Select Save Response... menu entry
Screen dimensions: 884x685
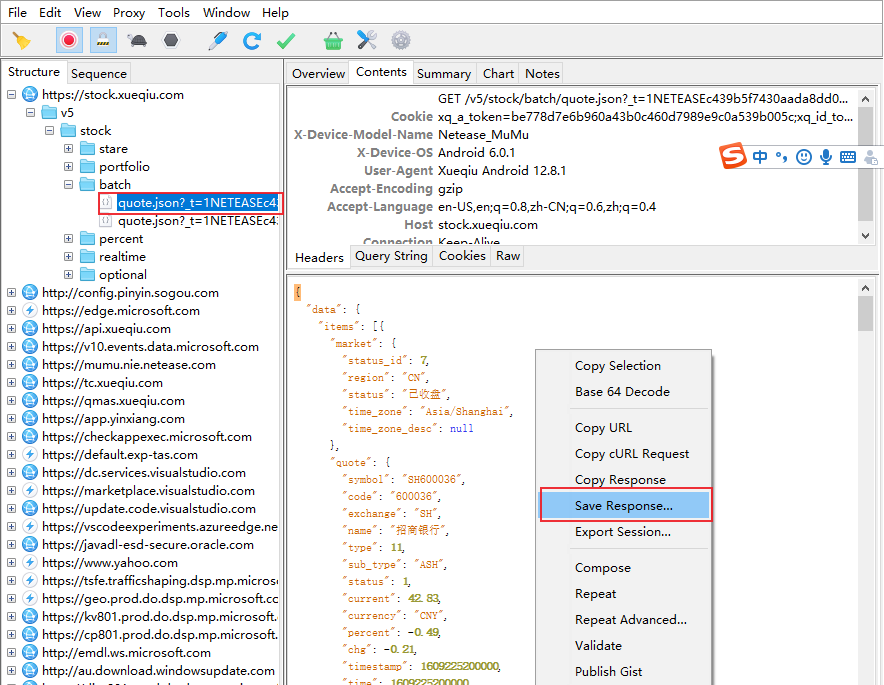tap(625, 506)
